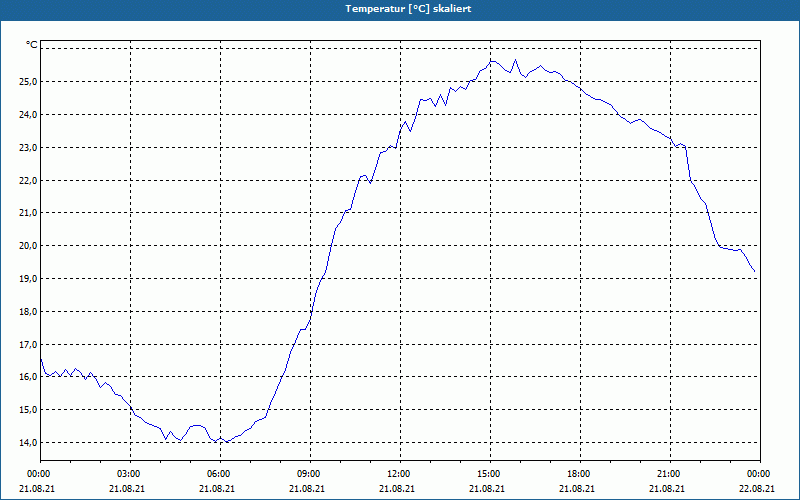Viewport: 800px width, 500px height.
Task: Select the 19,0 y-axis label
Action: tap(29, 279)
